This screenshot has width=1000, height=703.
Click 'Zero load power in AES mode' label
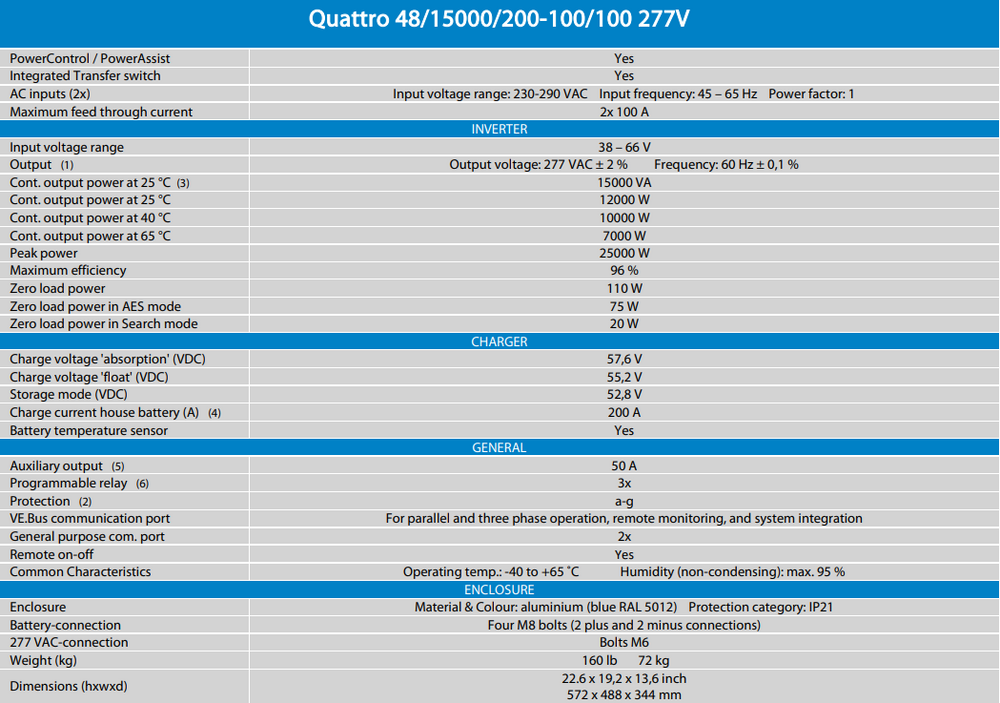(95, 306)
